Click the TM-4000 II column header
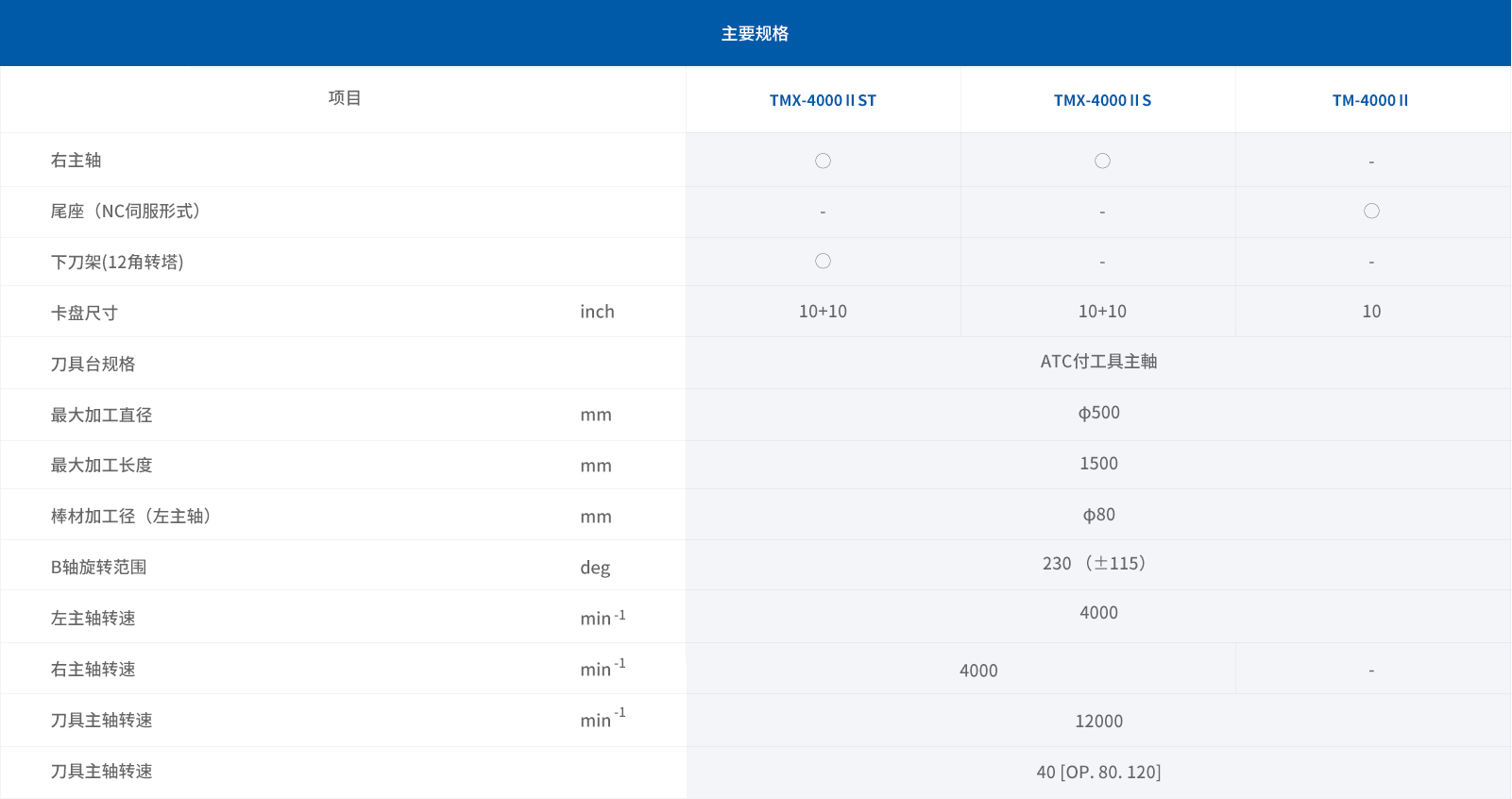Screen dimensions: 1512x799 [x=1370, y=100]
